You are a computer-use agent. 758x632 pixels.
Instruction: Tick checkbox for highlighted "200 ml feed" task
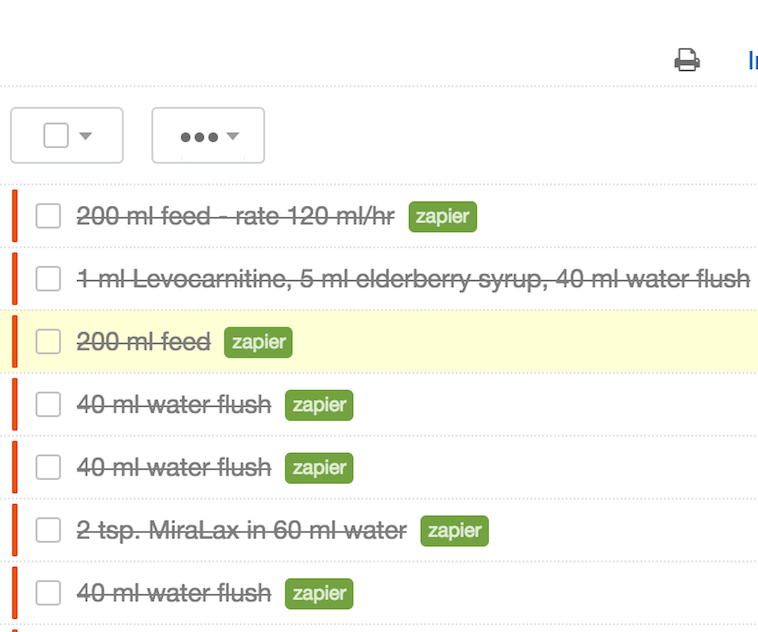[48, 342]
